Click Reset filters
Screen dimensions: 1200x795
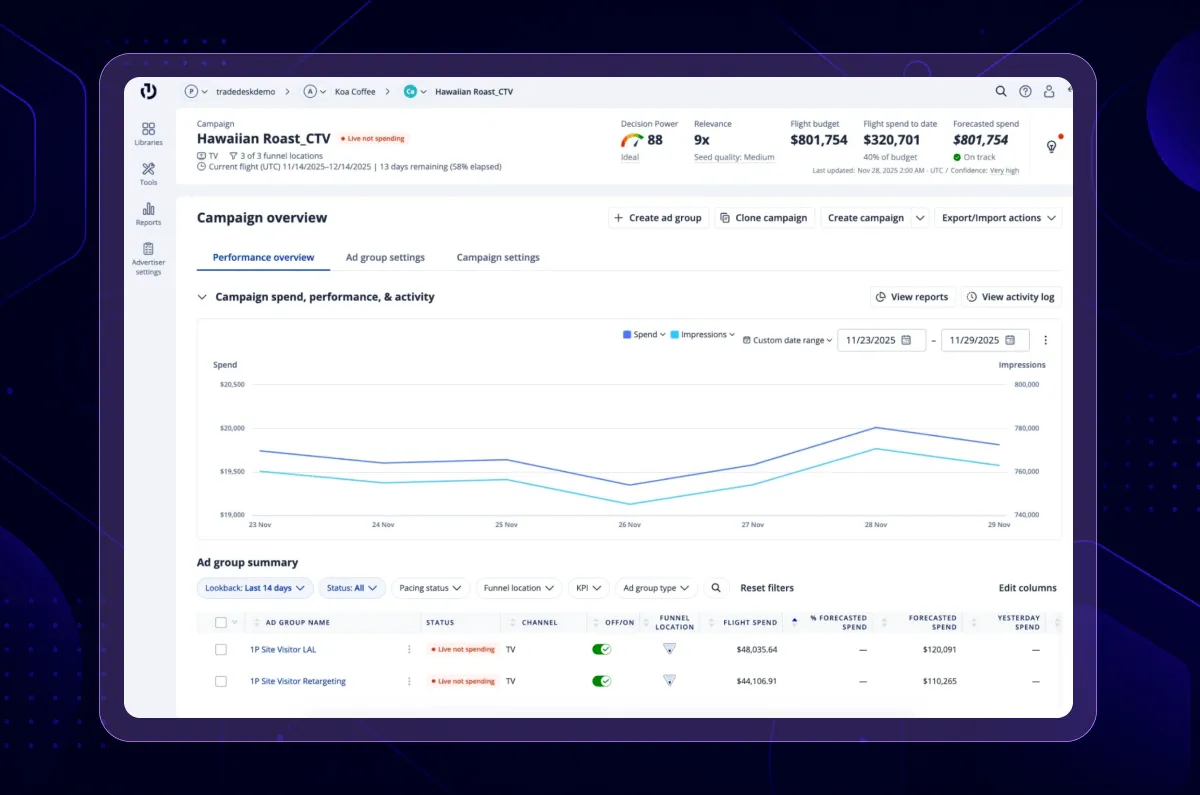(x=767, y=588)
